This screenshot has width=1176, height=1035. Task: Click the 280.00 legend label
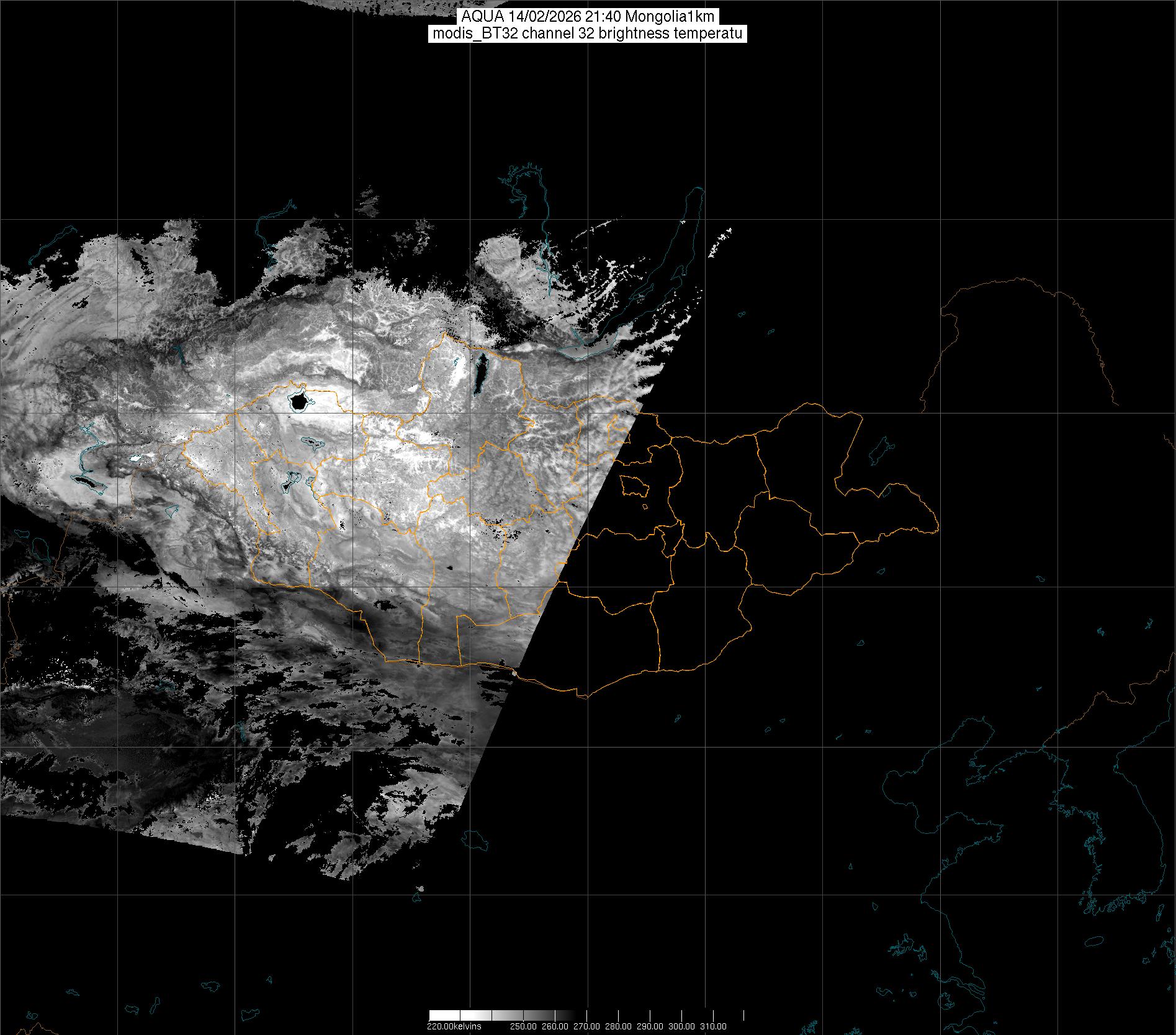618,1026
